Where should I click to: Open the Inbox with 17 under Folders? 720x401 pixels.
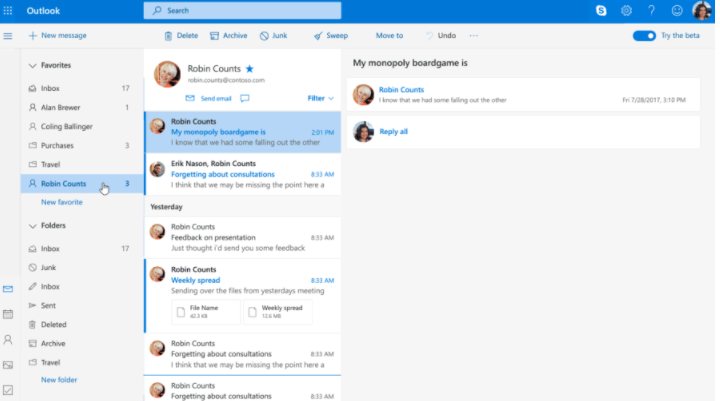82,249
